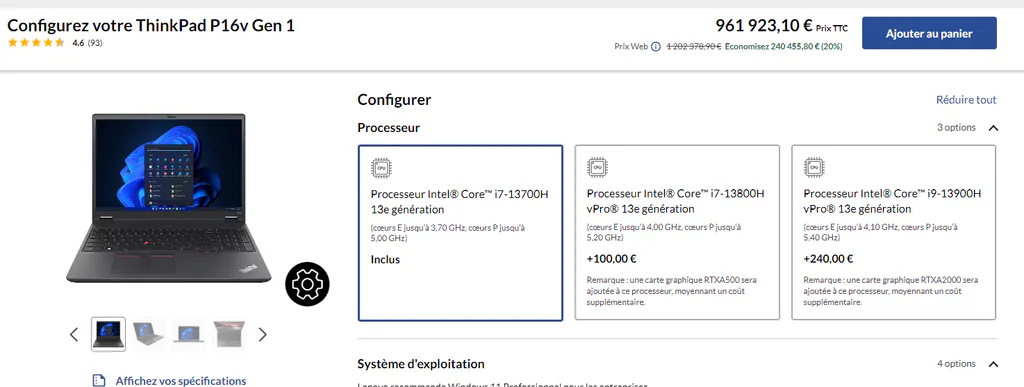The height and width of the screenshot is (387, 1024).
Task: Collapse the Système d'exploitation section chevron
Action: click(x=993, y=364)
